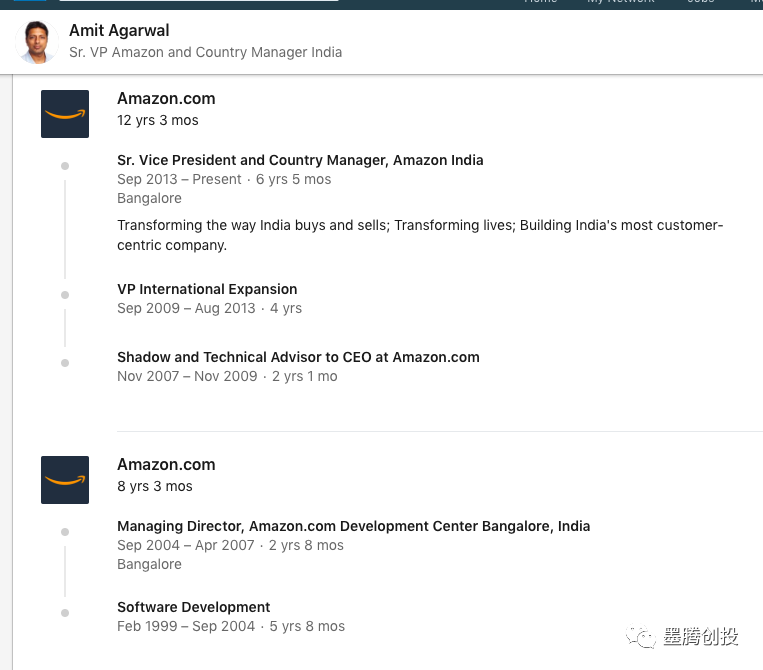Click timeline dot next to Shadow and Technical Advisor
Screen dimensions: 763x670
point(65,363)
